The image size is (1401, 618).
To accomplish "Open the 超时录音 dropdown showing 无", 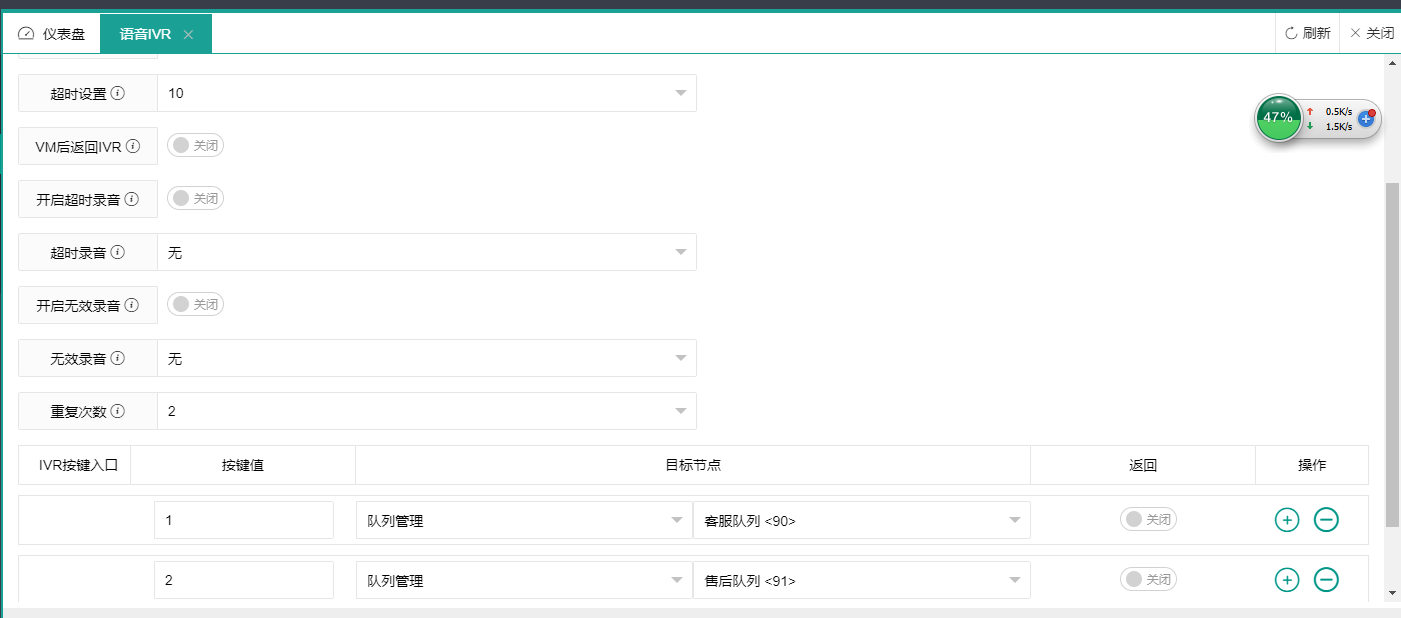I will point(427,251).
